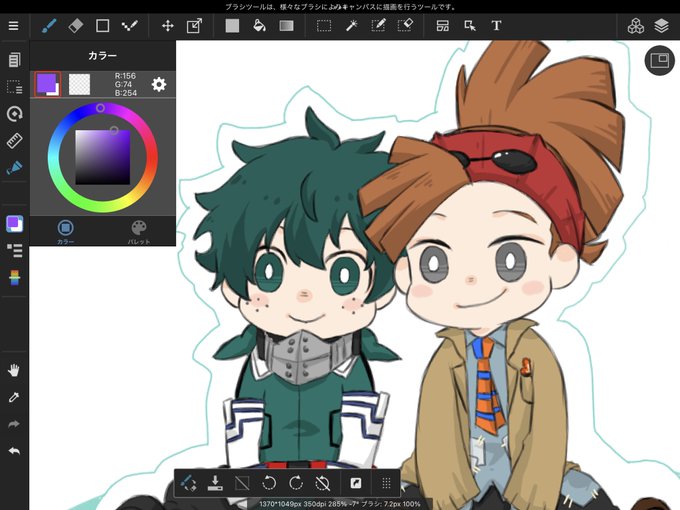Open the Edit document menu in sidebar
This screenshot has width=680, height=510.
point(14,60)
